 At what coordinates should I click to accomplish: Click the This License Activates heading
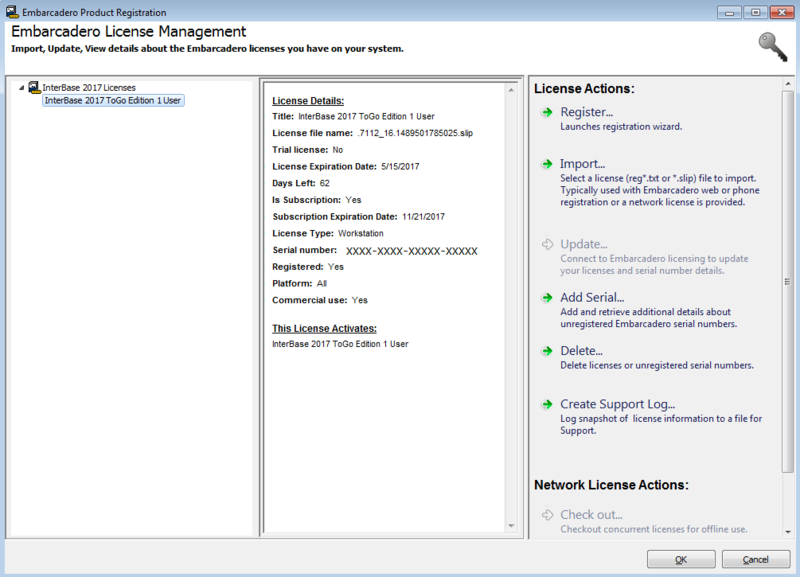[324, 329]
